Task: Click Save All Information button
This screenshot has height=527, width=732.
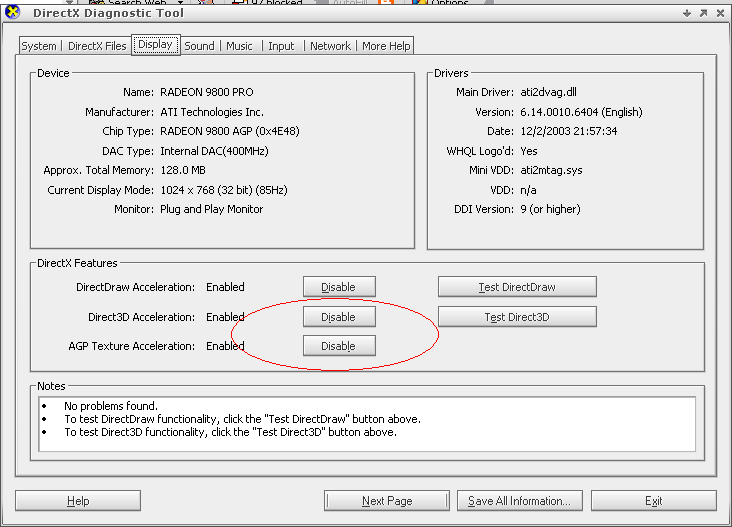Action: pos(520,500)
